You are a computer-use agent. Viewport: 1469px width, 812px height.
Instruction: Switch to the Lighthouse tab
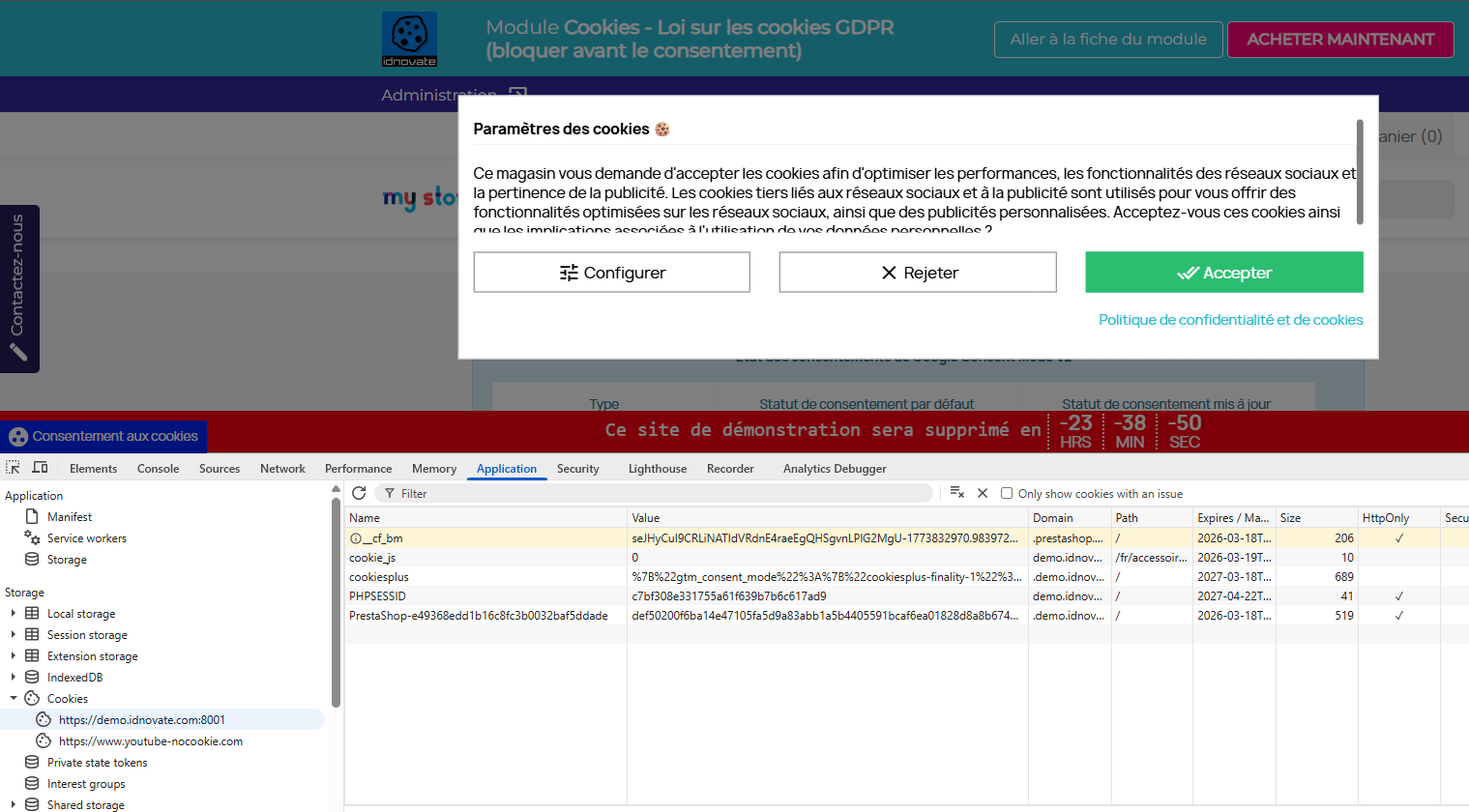(658, 469)
